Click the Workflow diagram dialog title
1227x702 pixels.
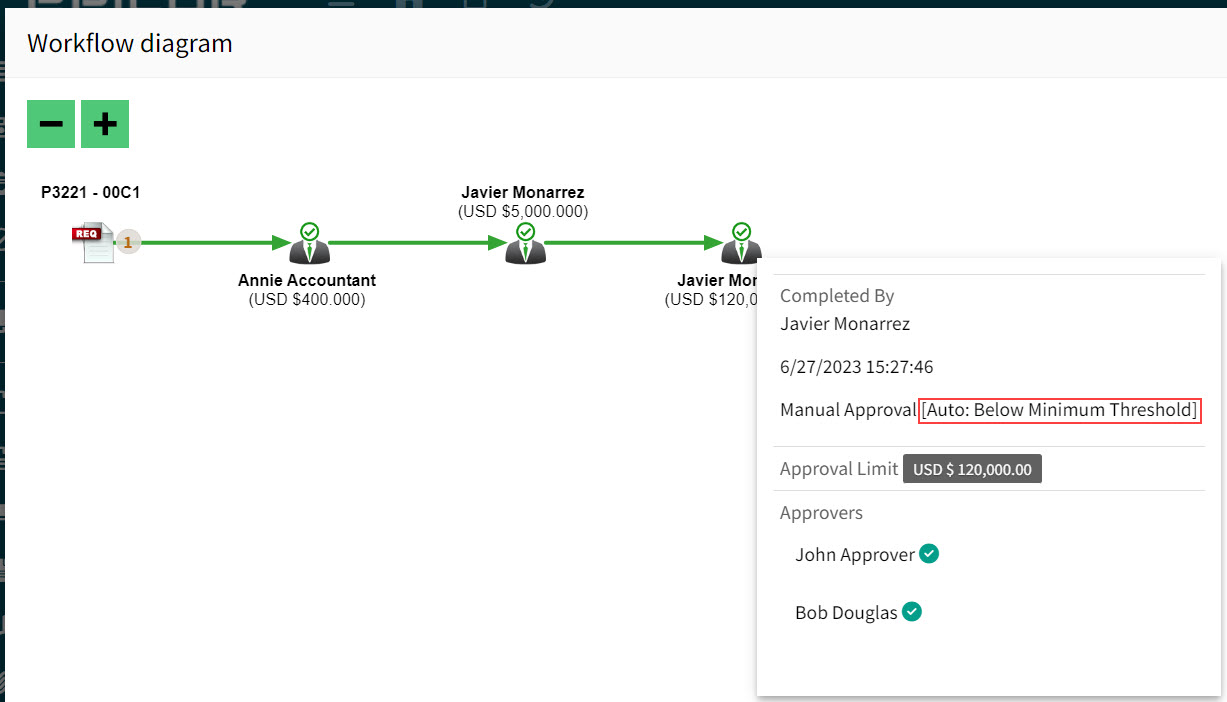130,43
